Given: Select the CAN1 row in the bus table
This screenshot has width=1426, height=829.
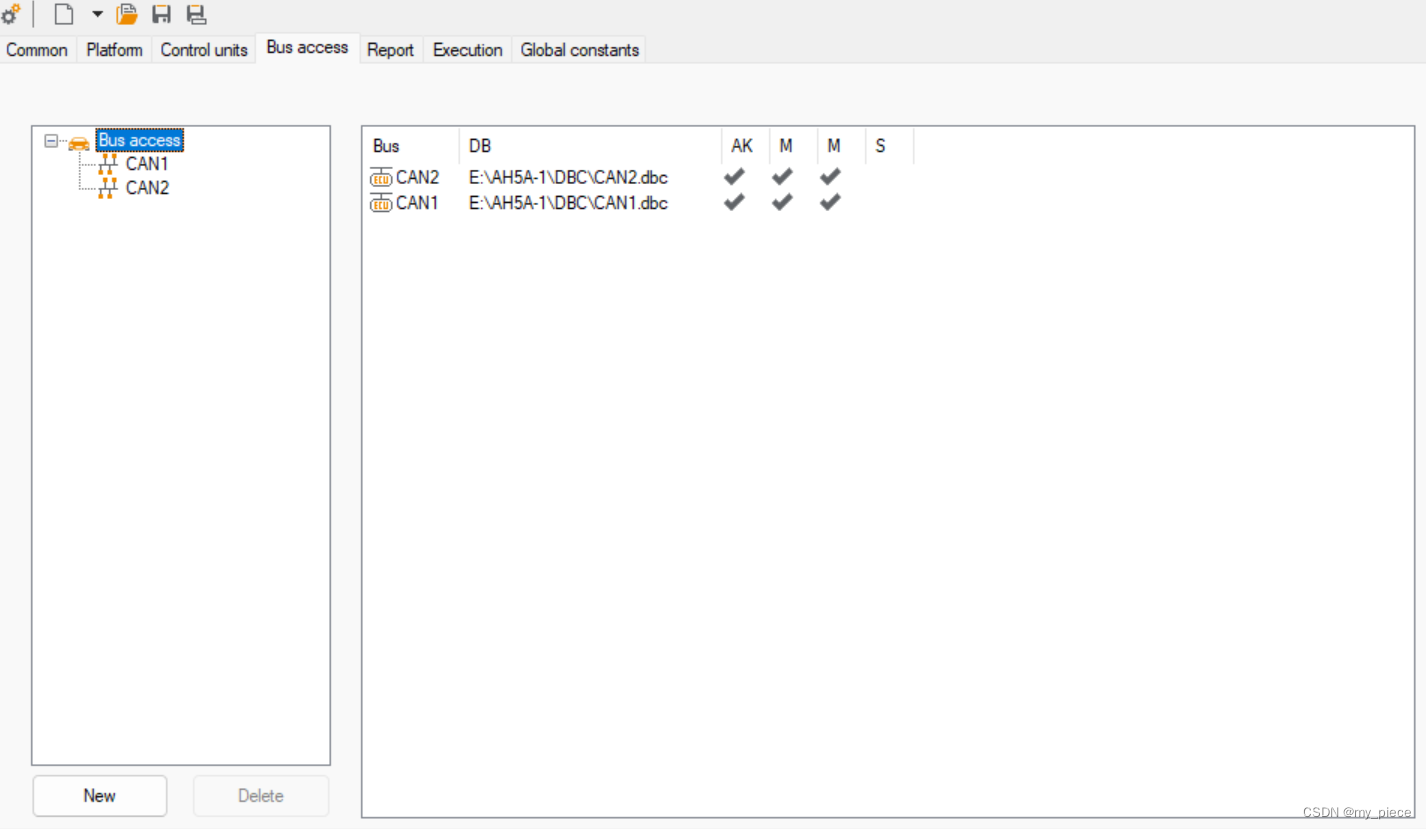Looking at the screenshot, I should pos(567,202).
